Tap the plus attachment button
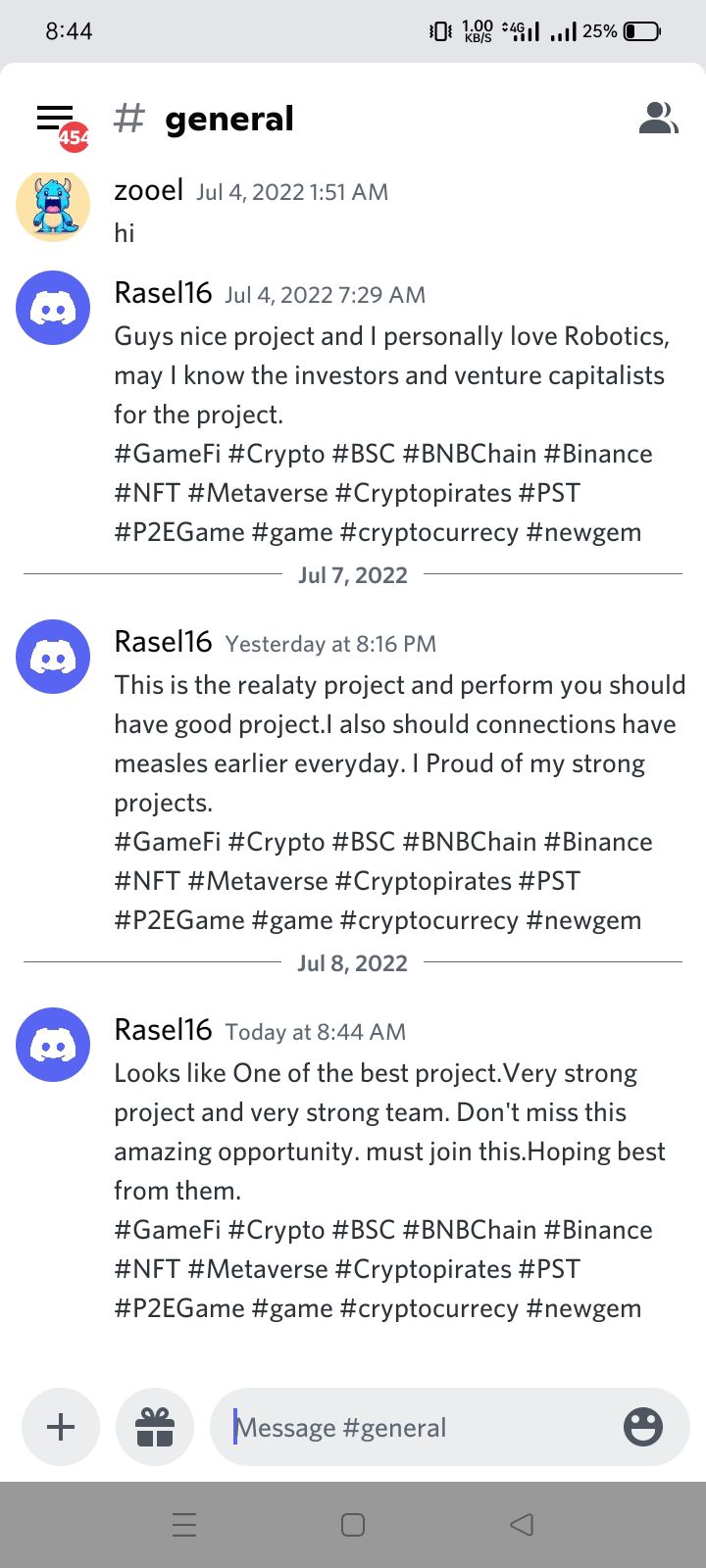The image size is (706, 1568). (x=61, y=1427)
